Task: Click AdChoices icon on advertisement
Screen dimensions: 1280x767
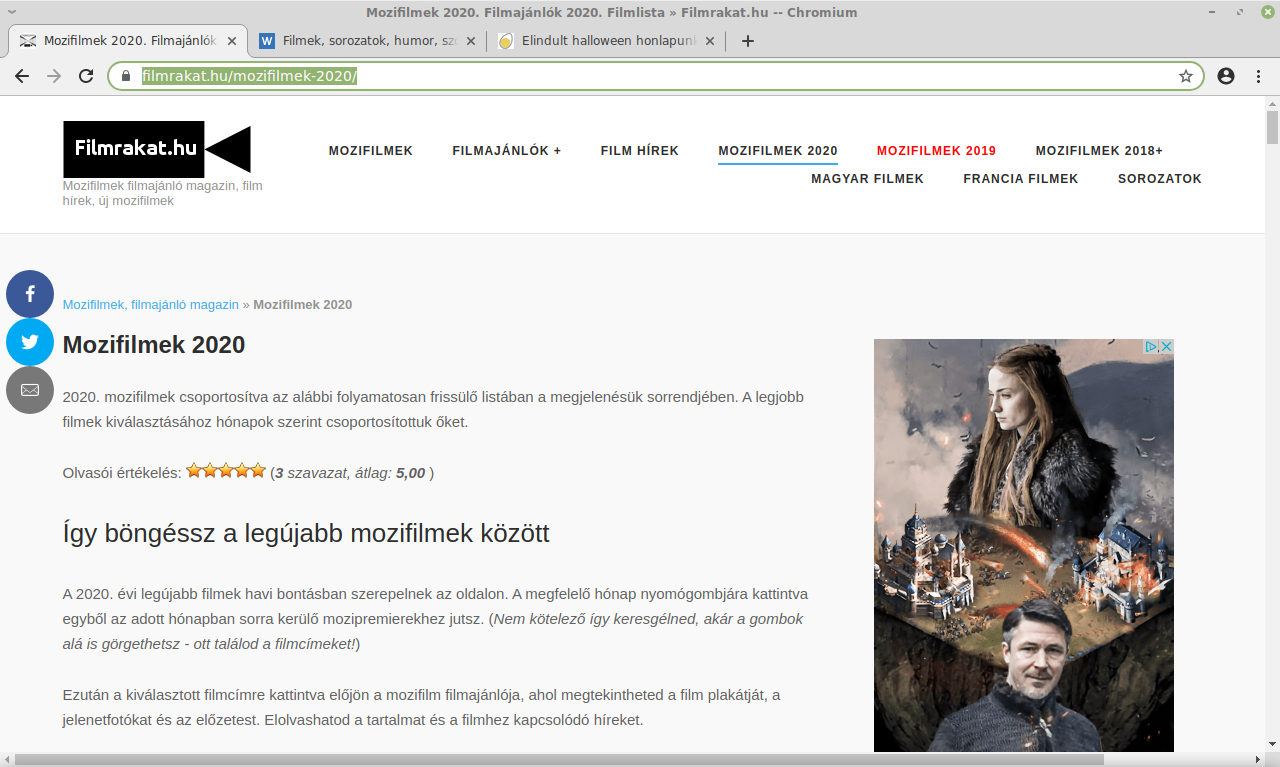Action: pyautogui.click(x=1151, y=346)
